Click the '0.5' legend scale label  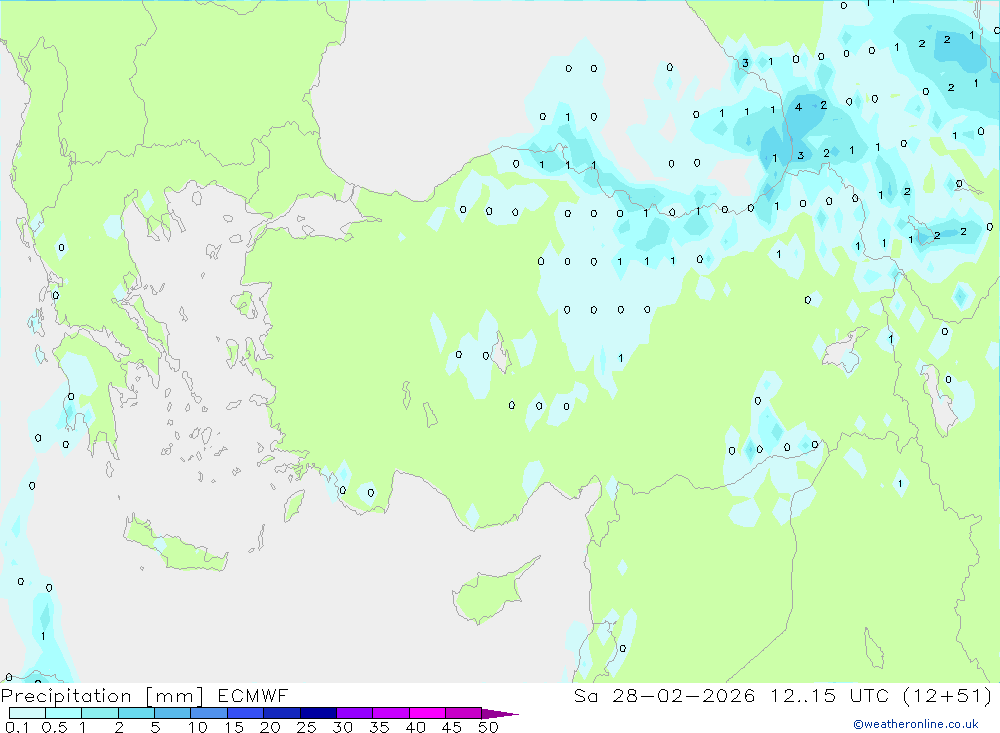tap(54, 727)
